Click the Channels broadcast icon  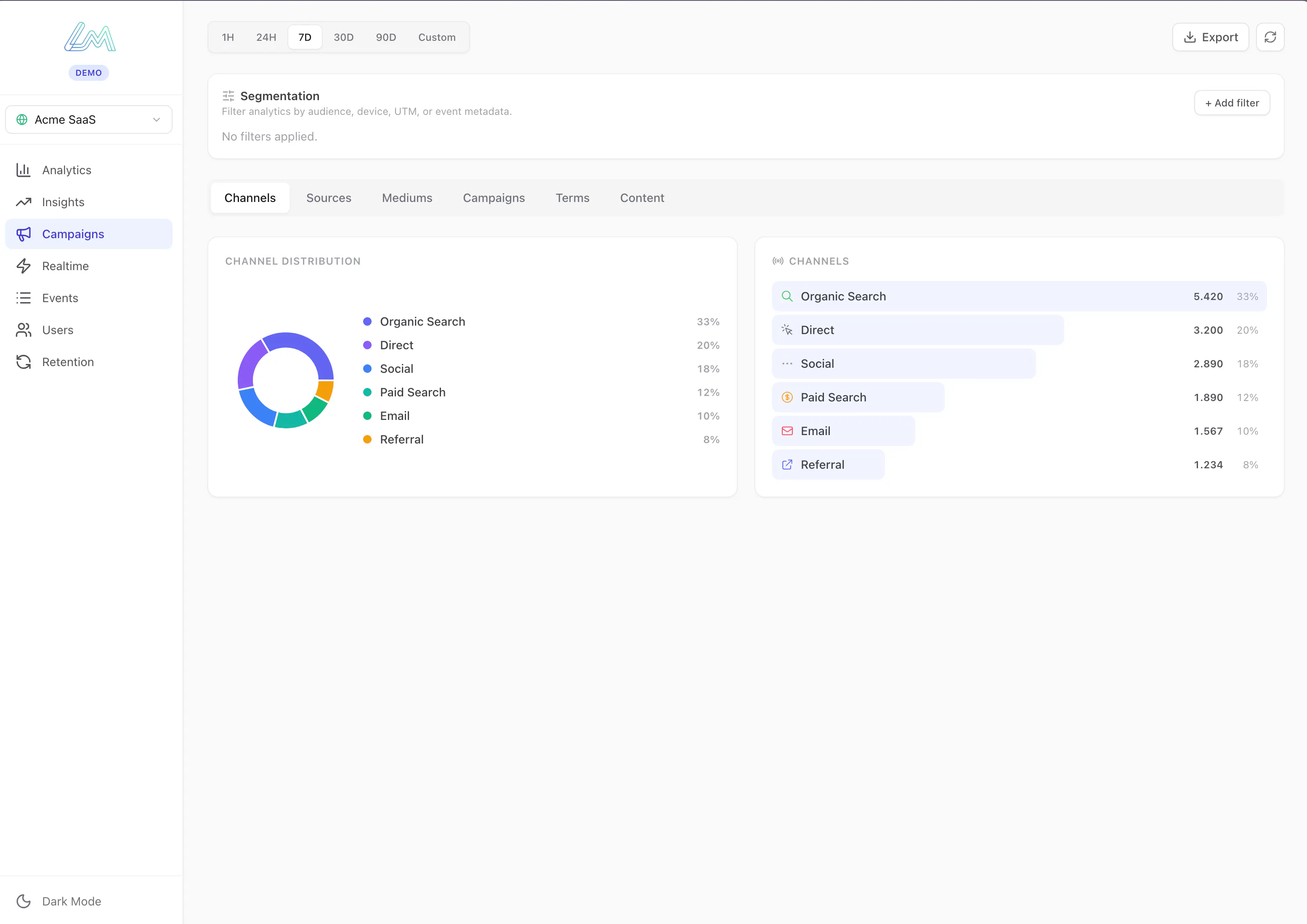[778, 261]
